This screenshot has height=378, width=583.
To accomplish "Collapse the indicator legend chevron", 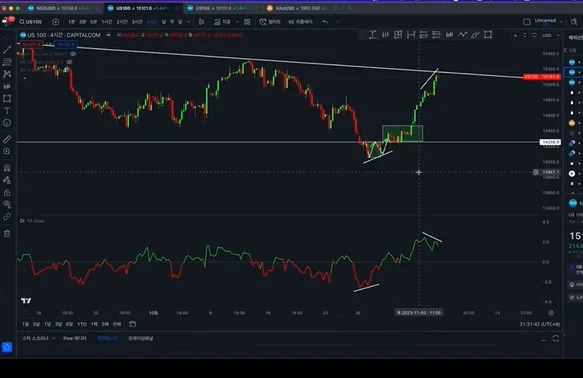I will (x=25, y=78).
